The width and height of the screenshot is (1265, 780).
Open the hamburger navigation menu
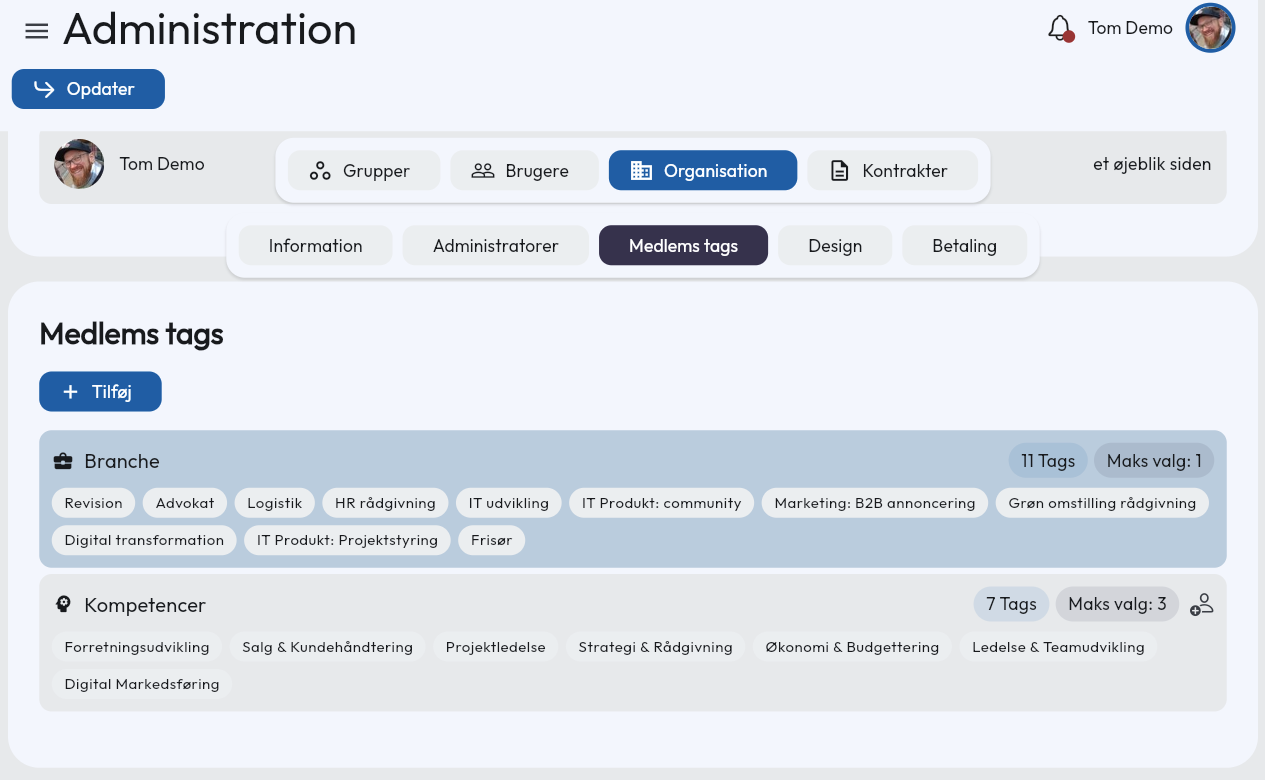(x=36, y=31)
